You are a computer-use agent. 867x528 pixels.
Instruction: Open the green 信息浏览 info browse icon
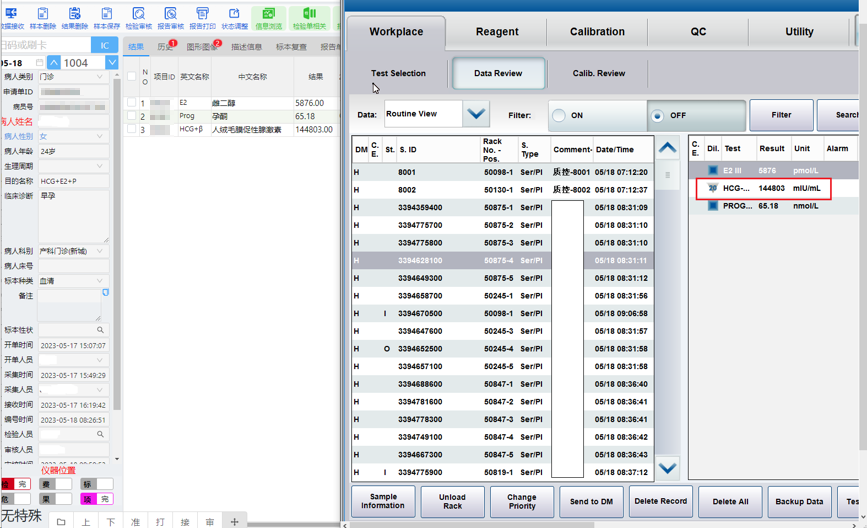tap(268, 18)
